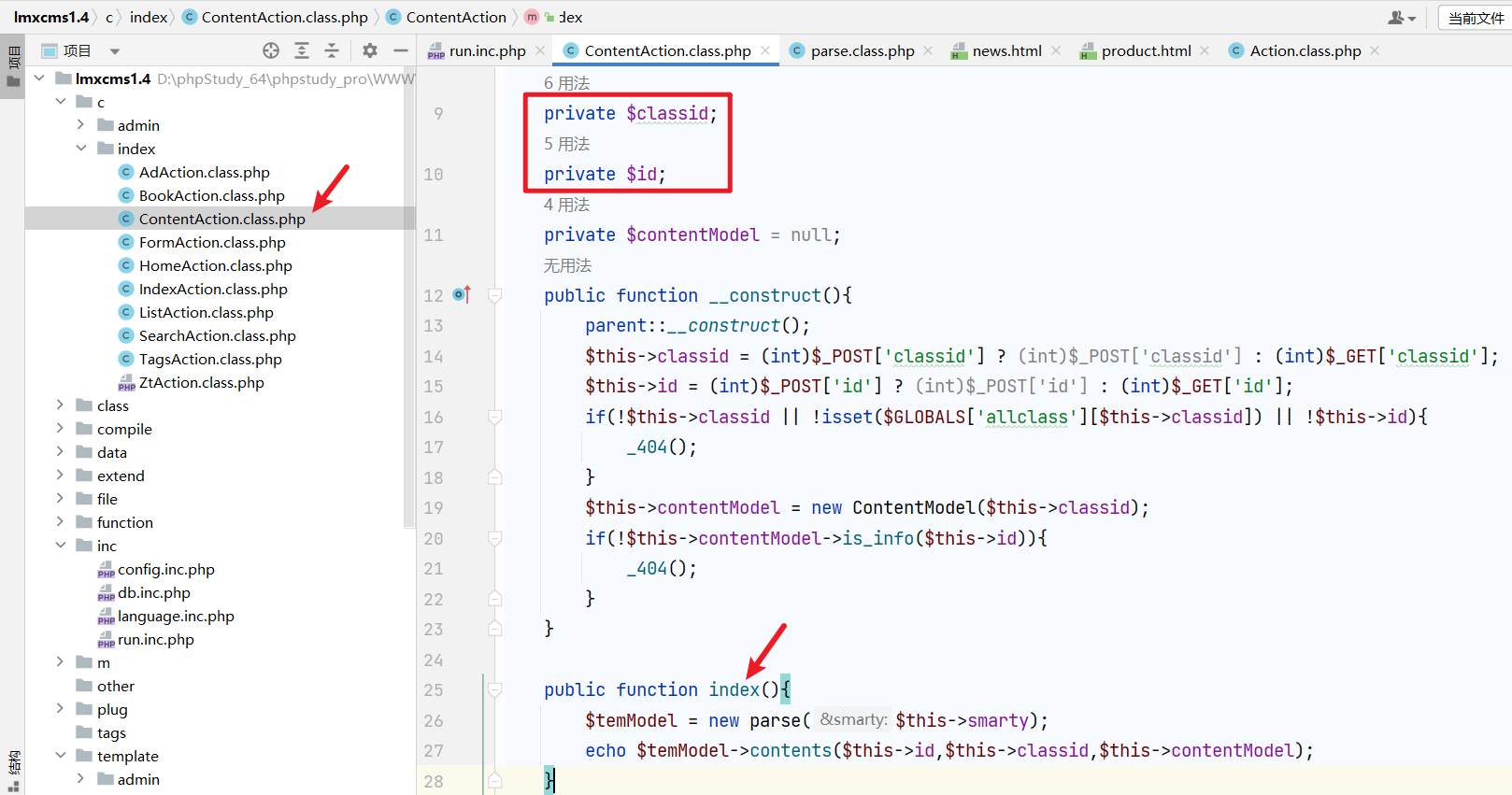Close the news.html editor tab

tap(1056, 50)
